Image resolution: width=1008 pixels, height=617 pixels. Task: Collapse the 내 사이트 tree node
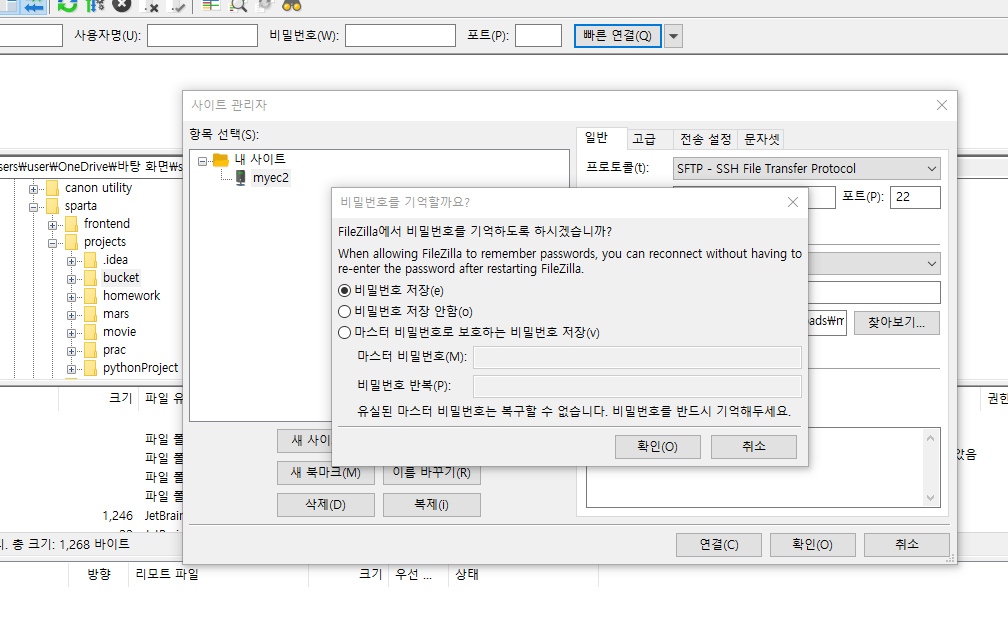(x=202, y=161)
